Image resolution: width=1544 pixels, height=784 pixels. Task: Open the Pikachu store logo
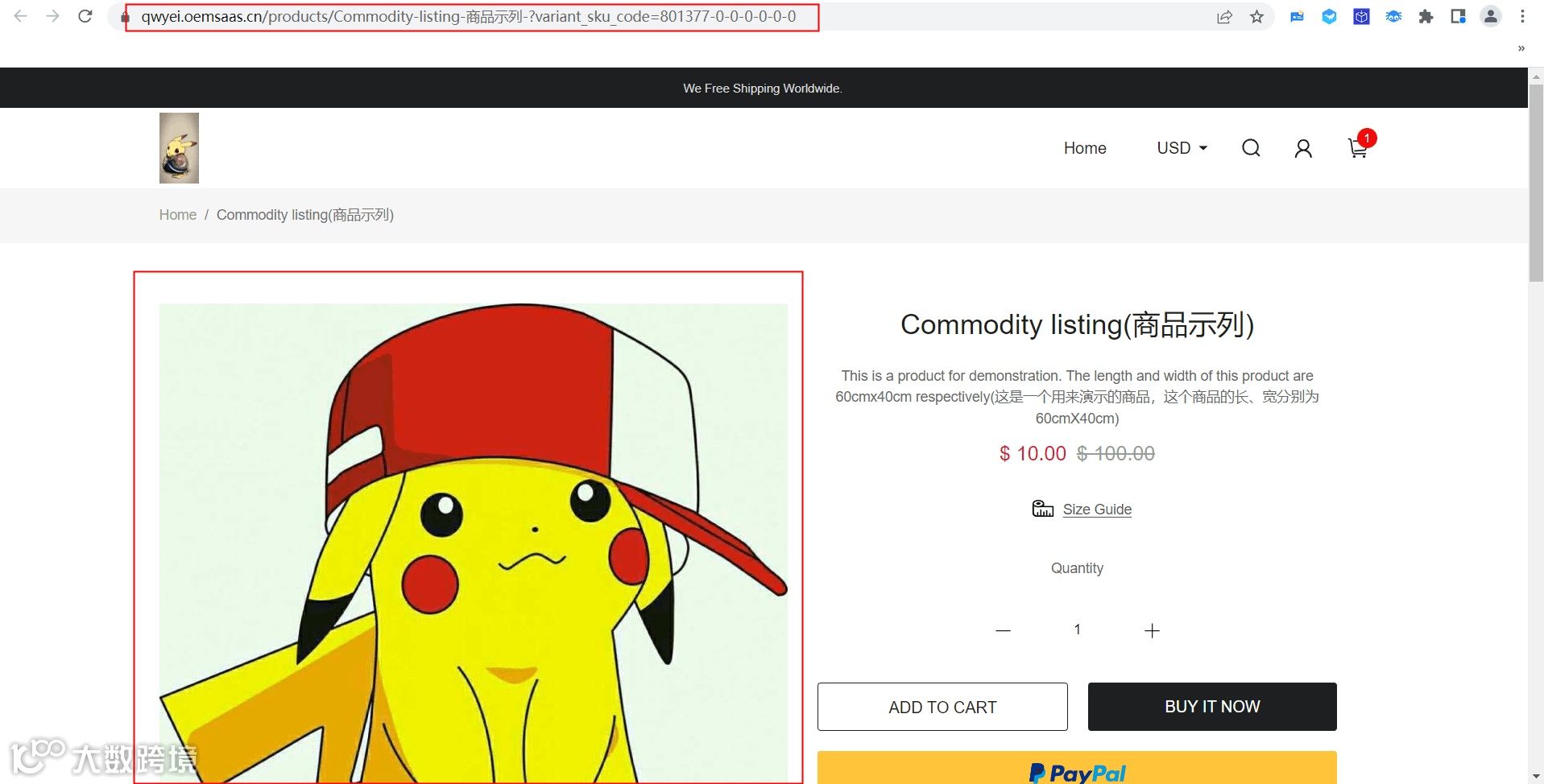[179, 148]
